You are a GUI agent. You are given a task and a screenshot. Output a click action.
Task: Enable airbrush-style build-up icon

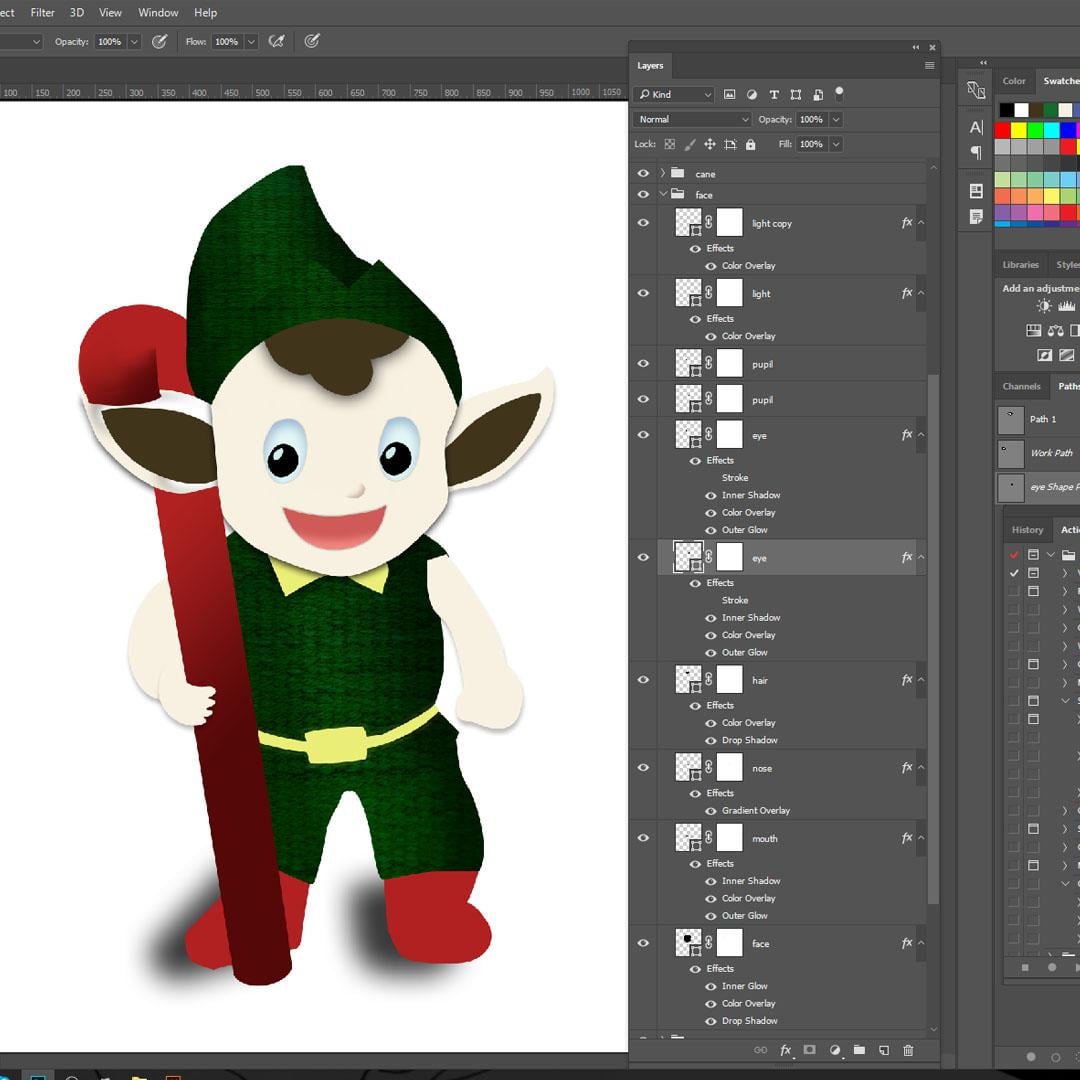276,41
